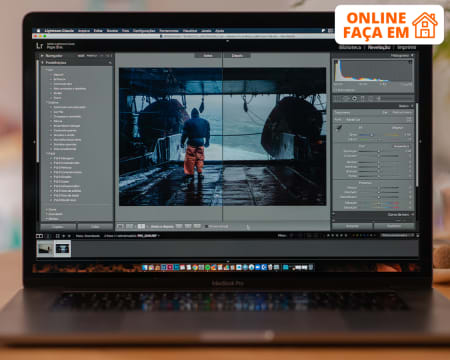Open the Apple menu
This screenshot has height=360, width=450.
(38, 30)
